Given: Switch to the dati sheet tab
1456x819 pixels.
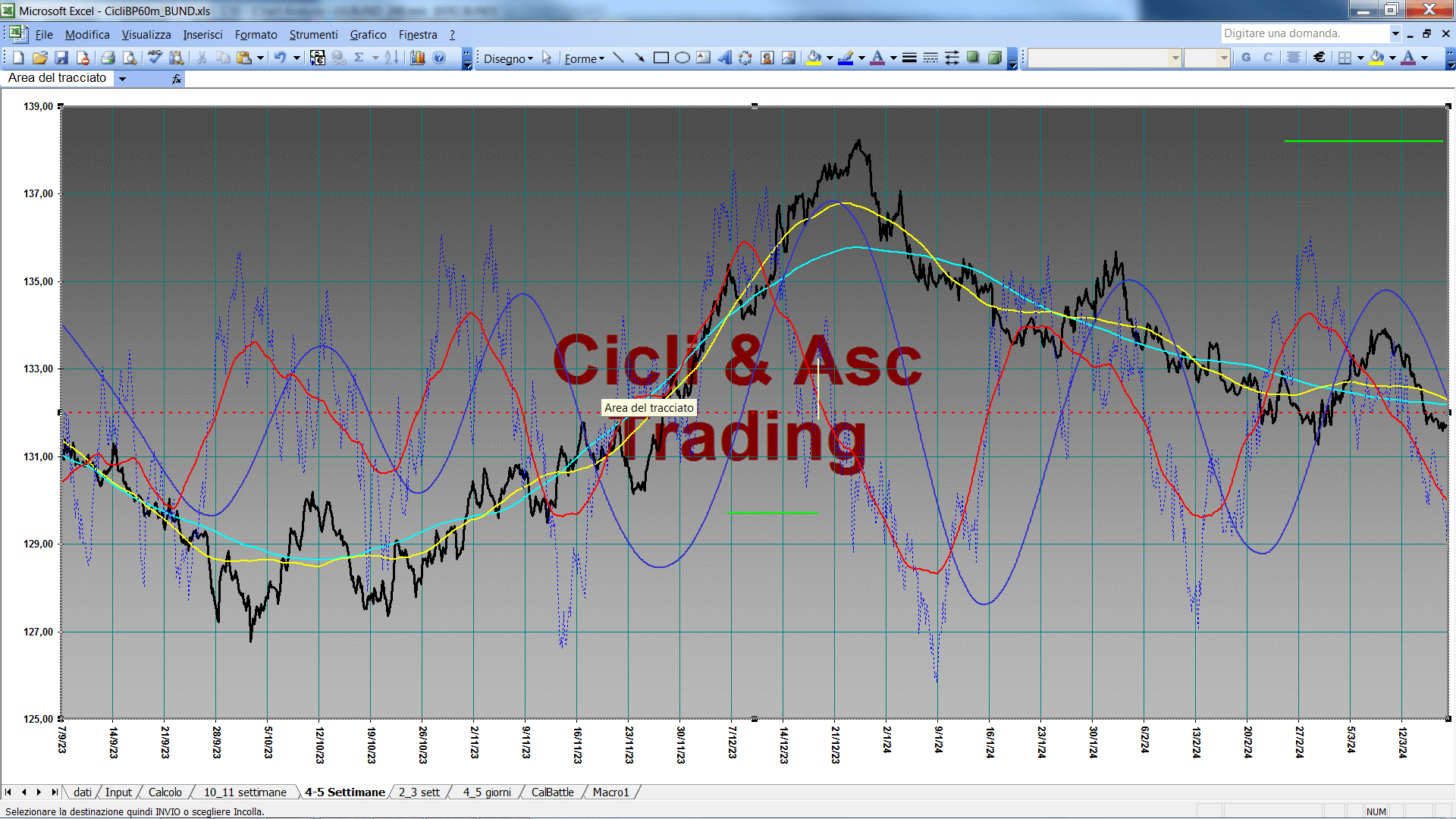Looking at the screenshot, I should (82, 792).
